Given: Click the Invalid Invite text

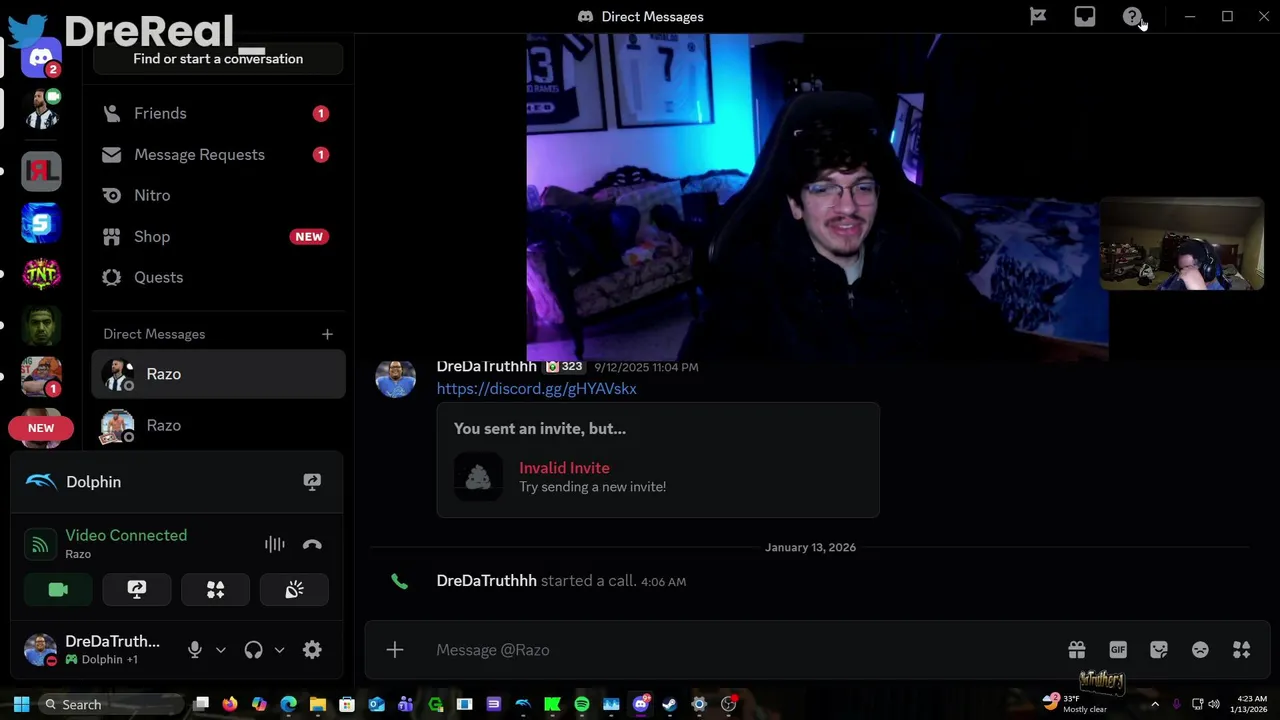Looking at the screenshot, I should [564, 468].
